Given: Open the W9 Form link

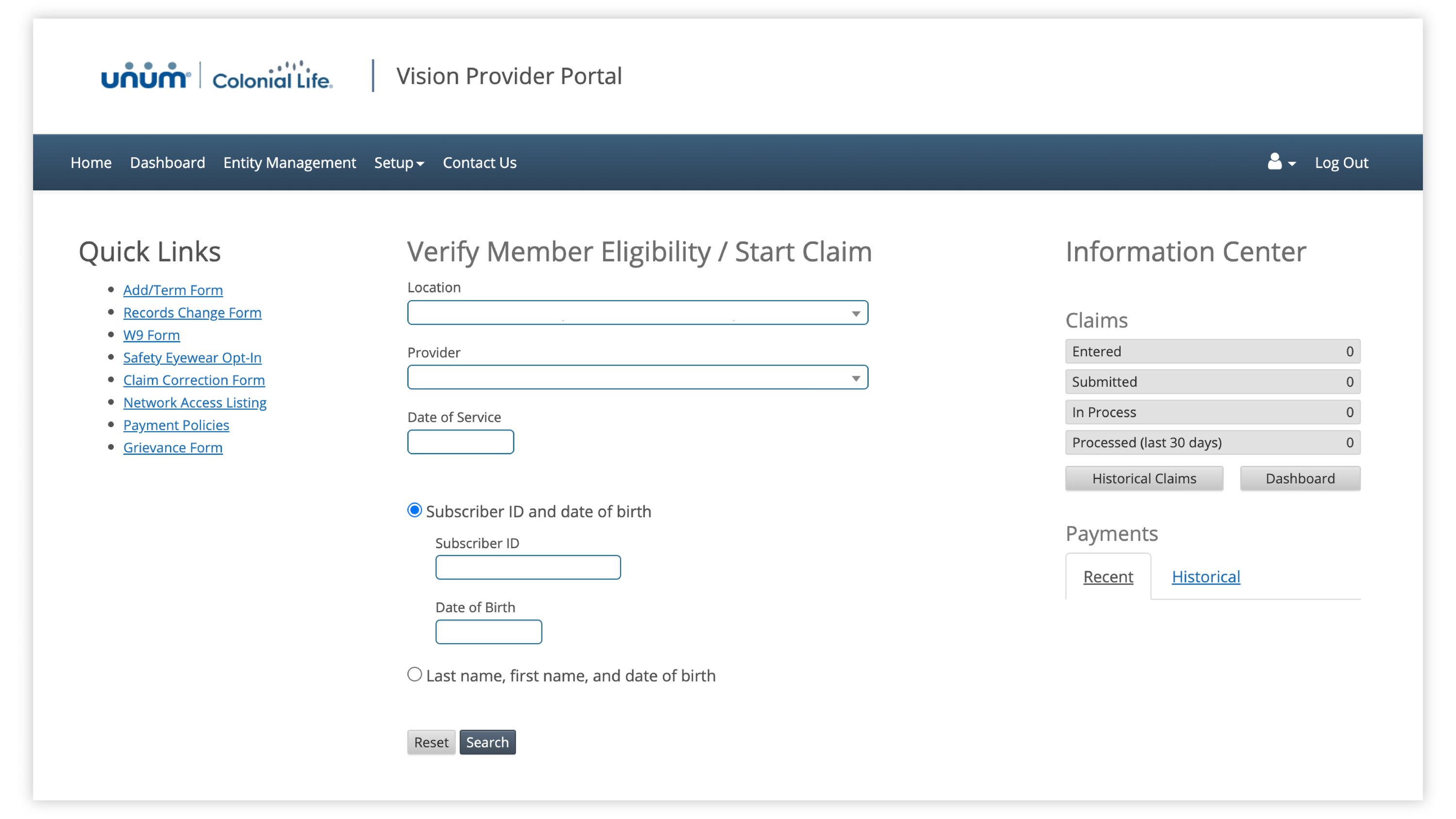Looking at the screenshot, I should click(151, 334).
